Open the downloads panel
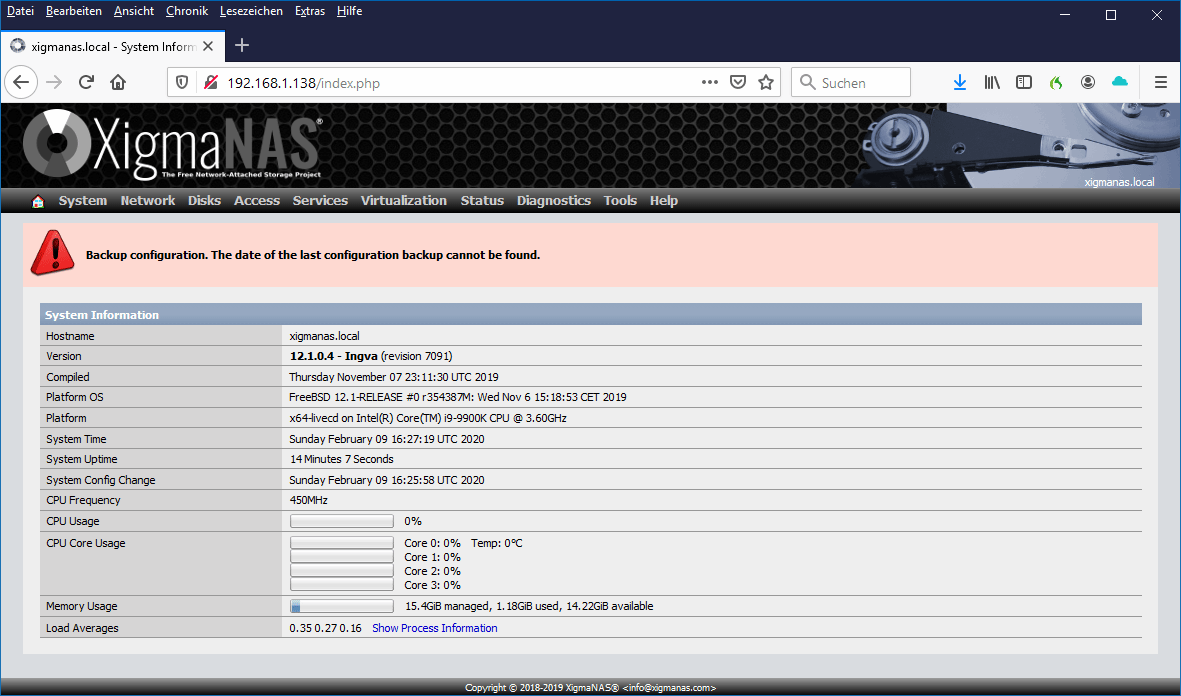 click(959, 83)
